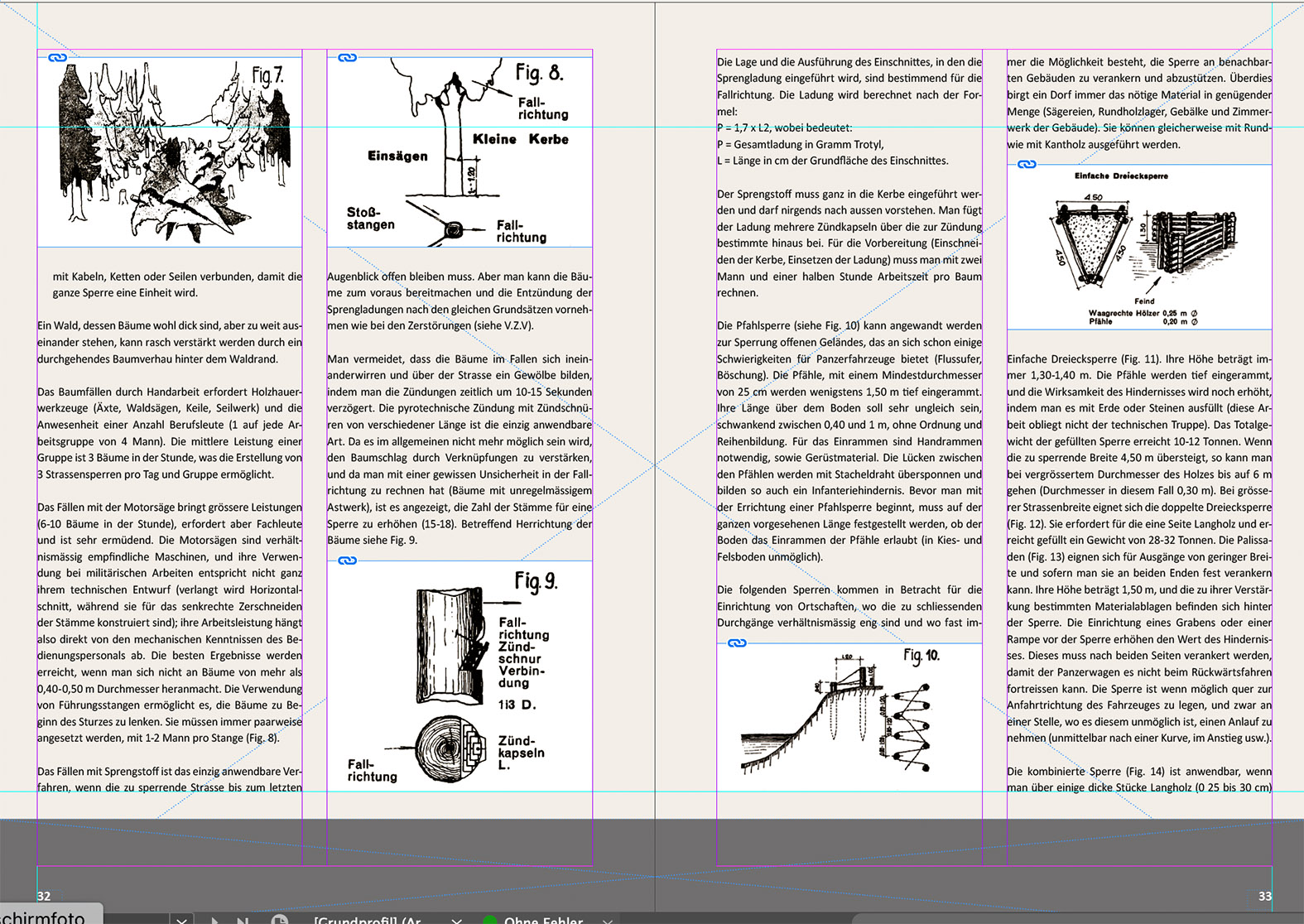Click the 'Einfache Dreiecksperre' heading text

(1122, 176)
